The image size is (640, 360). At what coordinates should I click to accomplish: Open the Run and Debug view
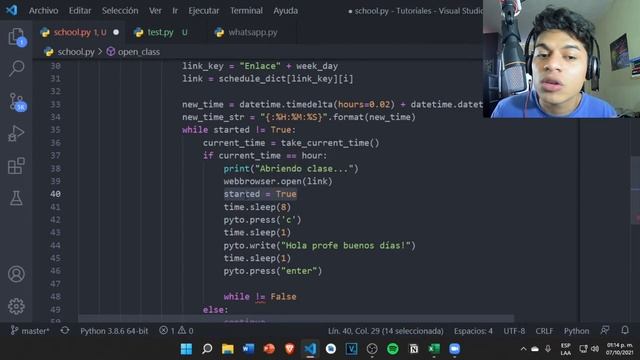(x=16, y=133)
